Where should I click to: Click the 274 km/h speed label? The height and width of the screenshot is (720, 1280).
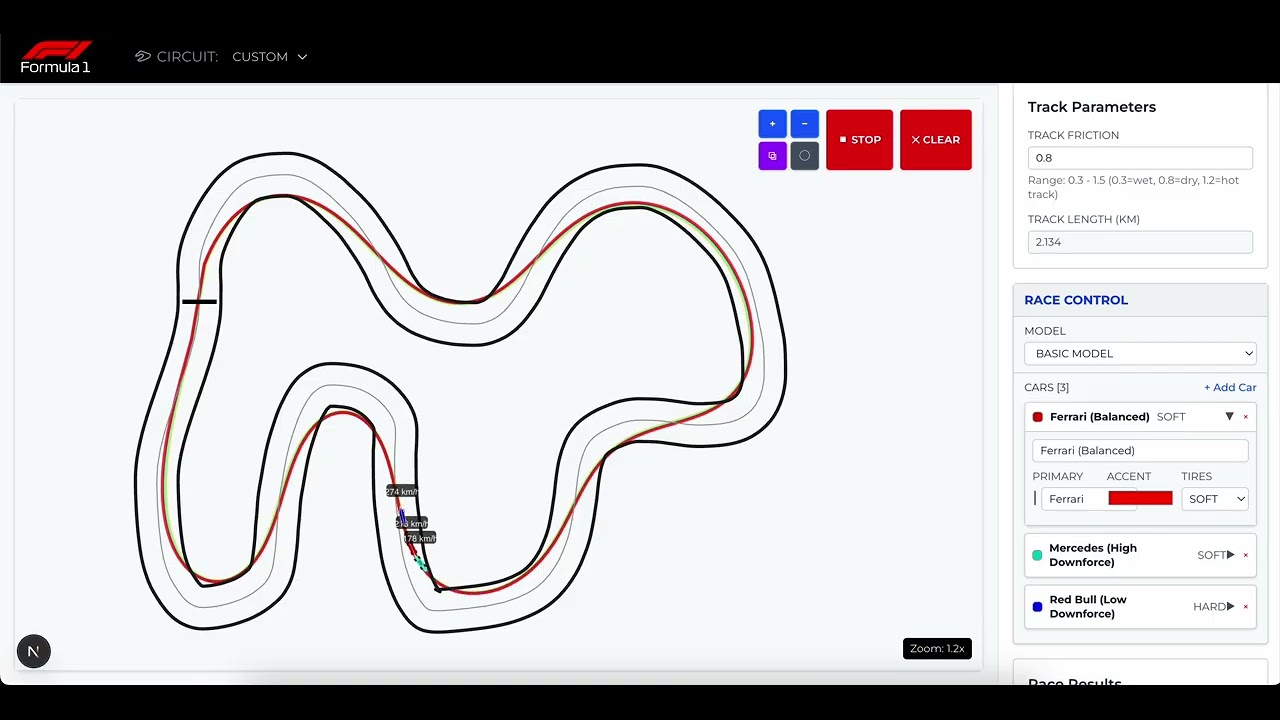tap(401, 492)
